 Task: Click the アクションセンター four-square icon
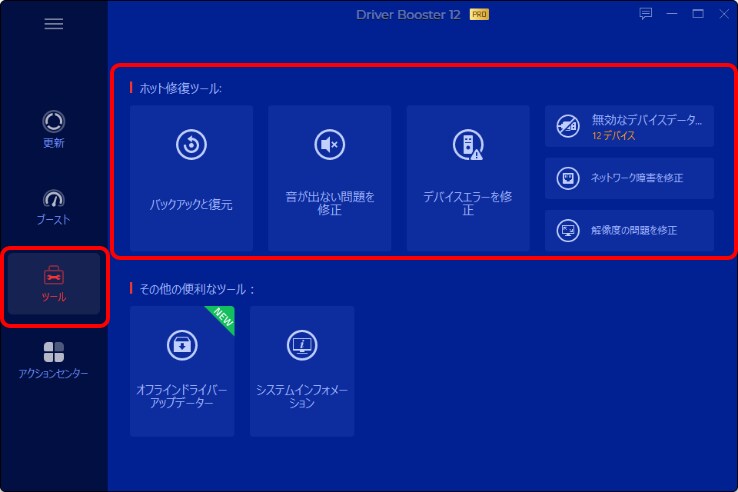[x=54, y=352]
